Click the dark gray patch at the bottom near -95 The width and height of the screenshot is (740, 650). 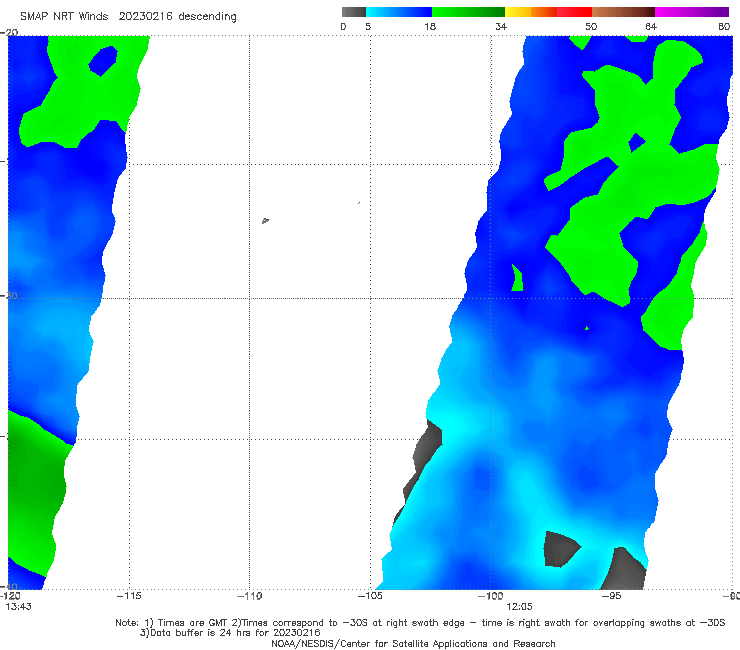click(624, 569)
